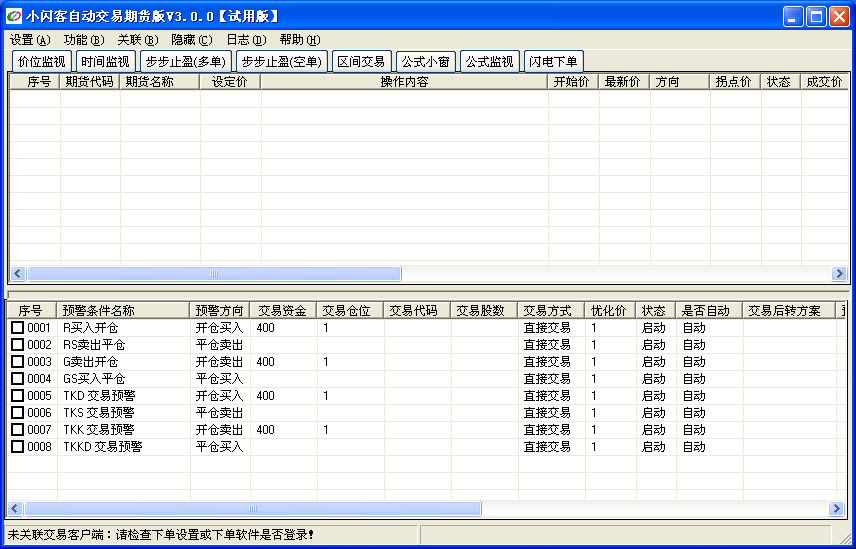The height and width of the screenshot is (549, 856).
Task: Check the box for 0005 TKD 交易预警
Action: [x=17, y=396]
